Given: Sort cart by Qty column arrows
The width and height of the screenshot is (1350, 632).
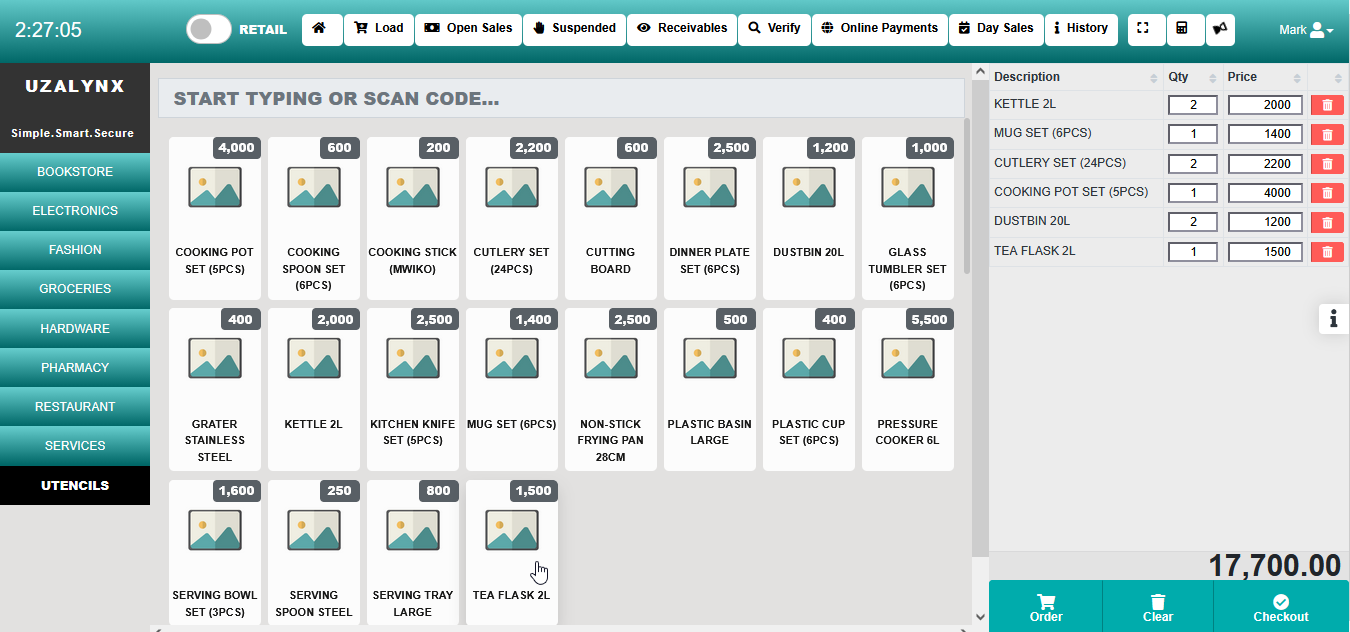Looking at the screenshot, I should point(1213,78).
